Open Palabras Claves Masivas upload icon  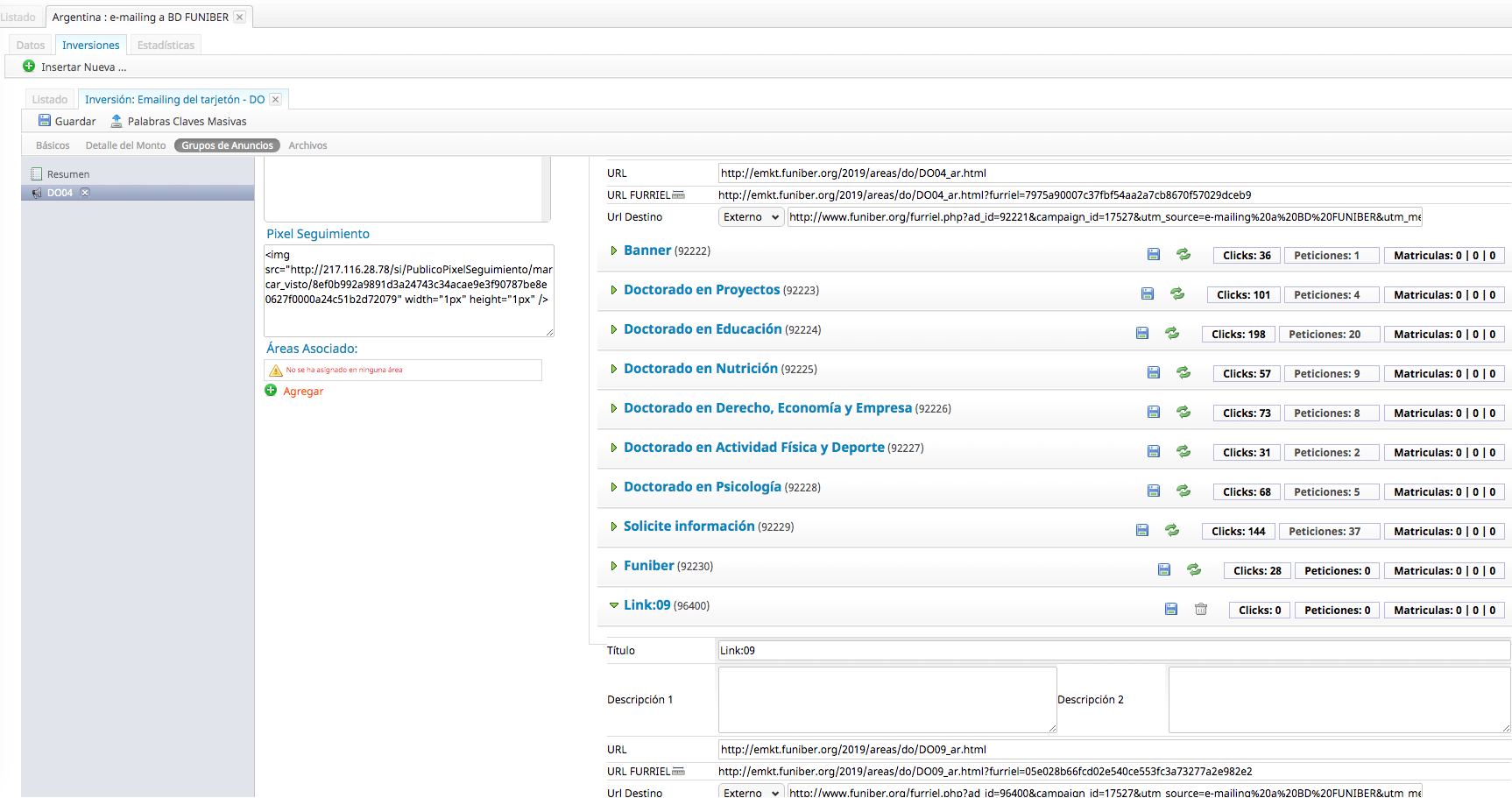[116, 121]
